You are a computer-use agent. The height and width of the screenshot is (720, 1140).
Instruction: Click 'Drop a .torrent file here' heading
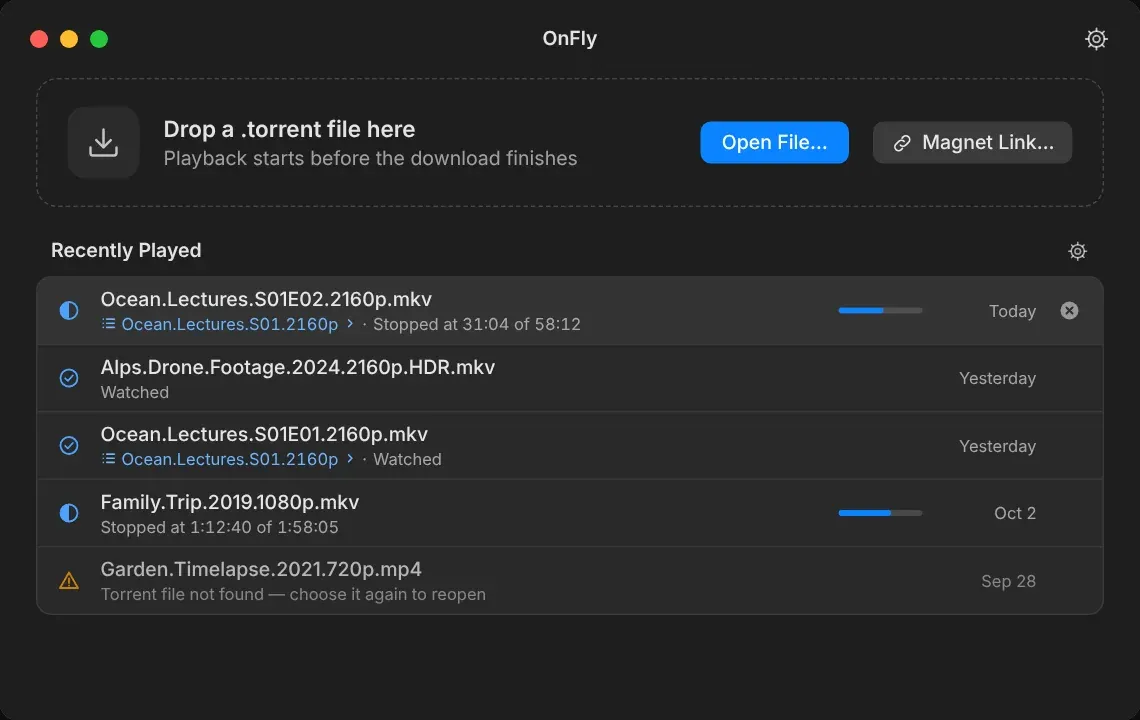(289, 129)
